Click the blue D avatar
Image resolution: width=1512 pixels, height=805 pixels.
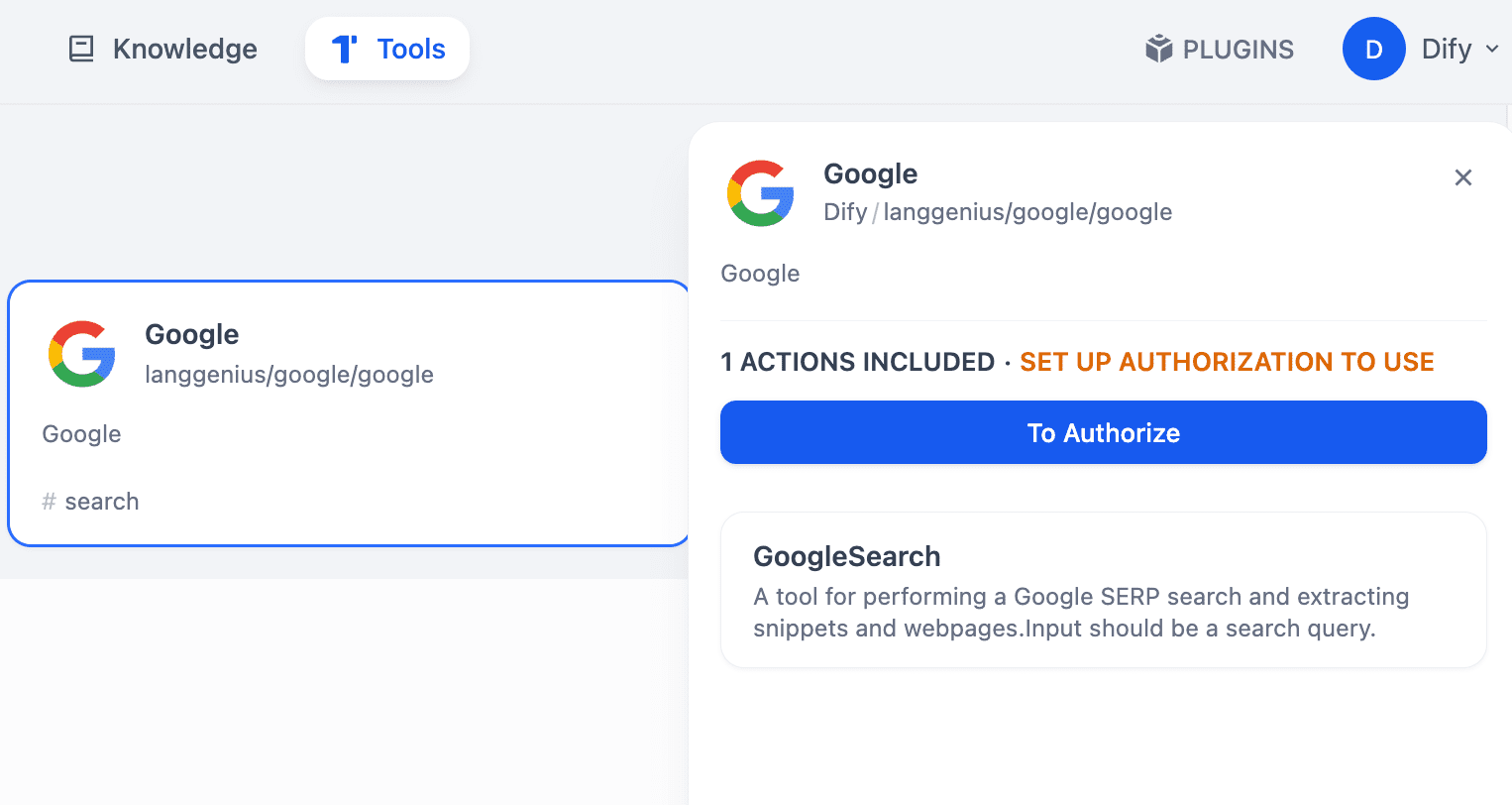click(1373, 49)
